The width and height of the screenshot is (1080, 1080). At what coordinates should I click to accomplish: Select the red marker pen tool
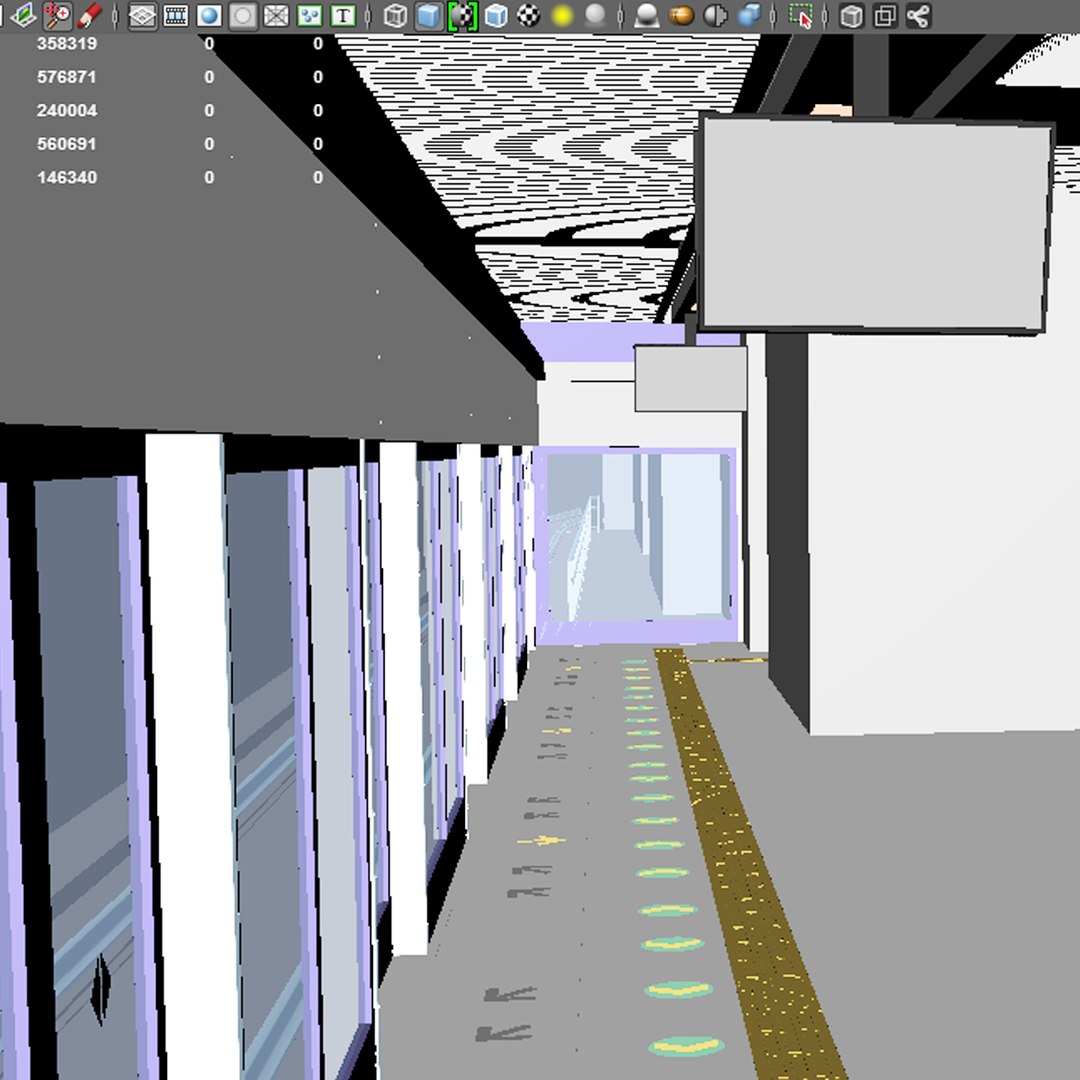[x=90, y=15]
